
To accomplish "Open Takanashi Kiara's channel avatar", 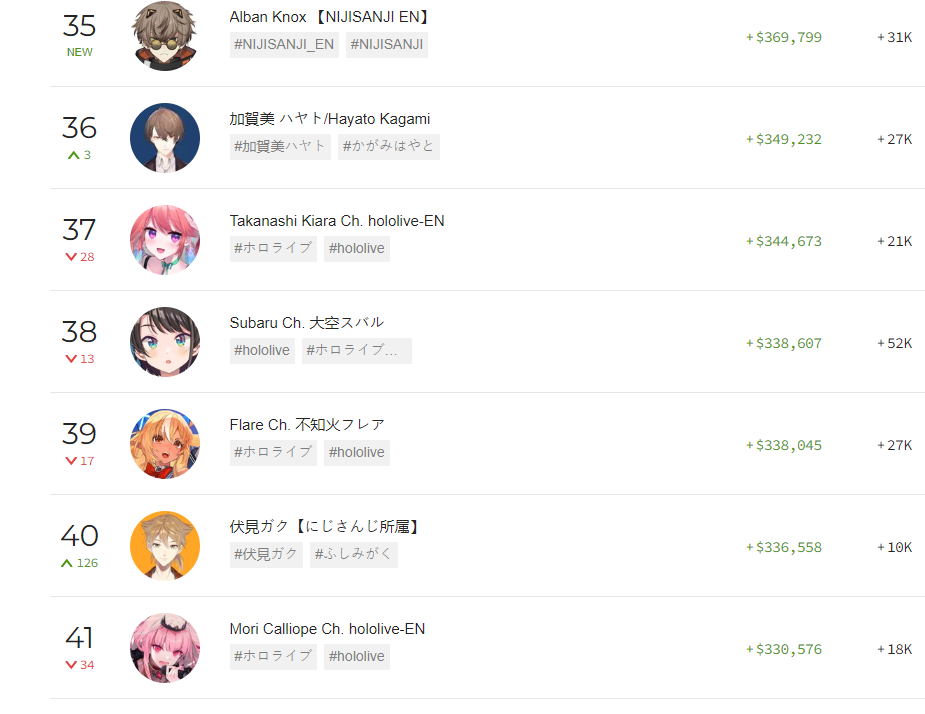I will tap(165, 240).
